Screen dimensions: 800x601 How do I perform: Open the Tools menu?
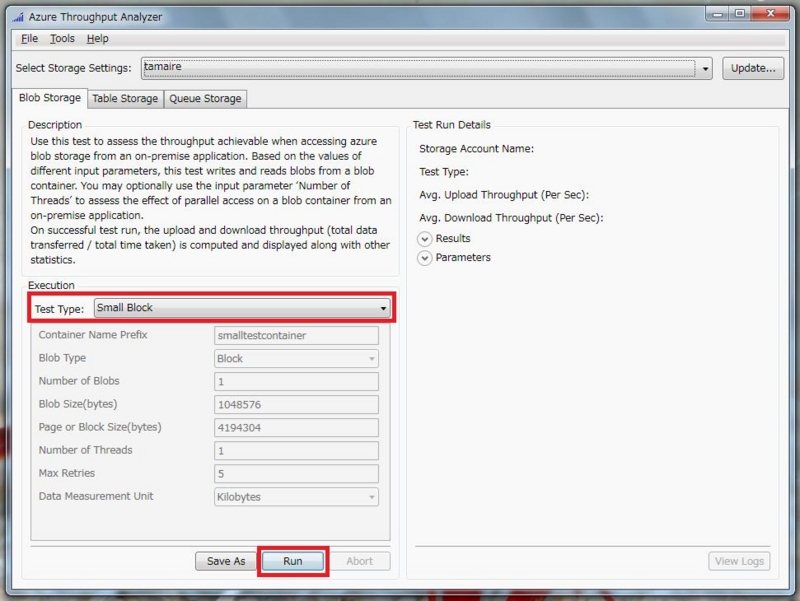tap(62, 39)
